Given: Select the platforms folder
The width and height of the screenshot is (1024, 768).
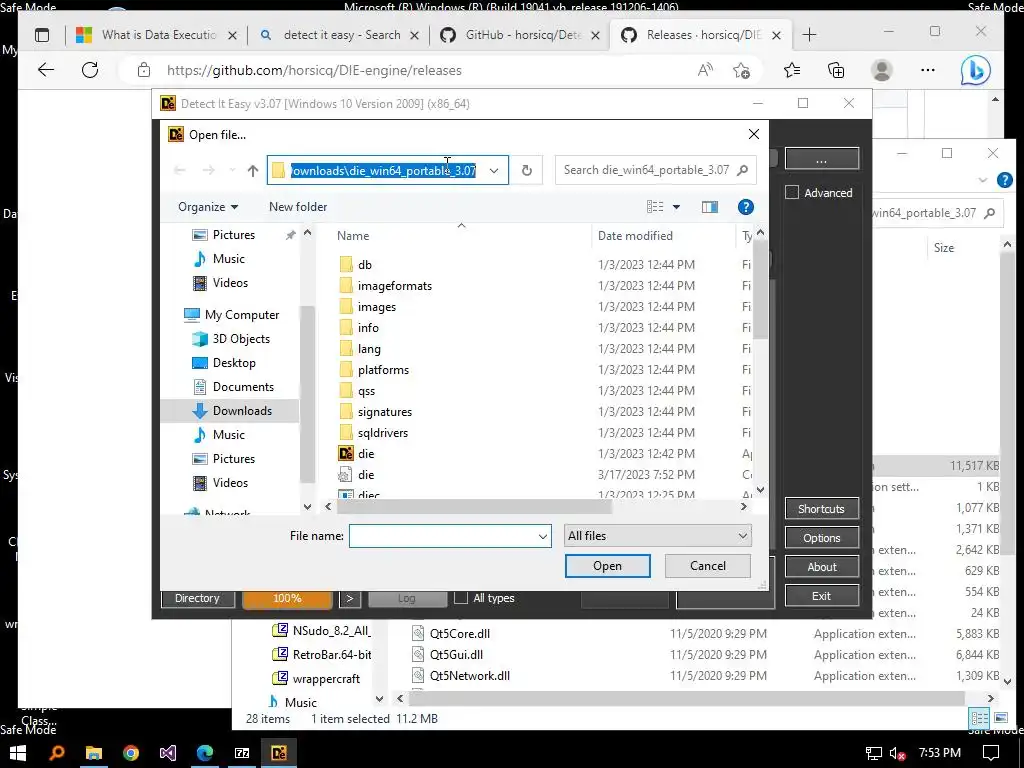Looking at the screenshot, I should pos(383,370).
